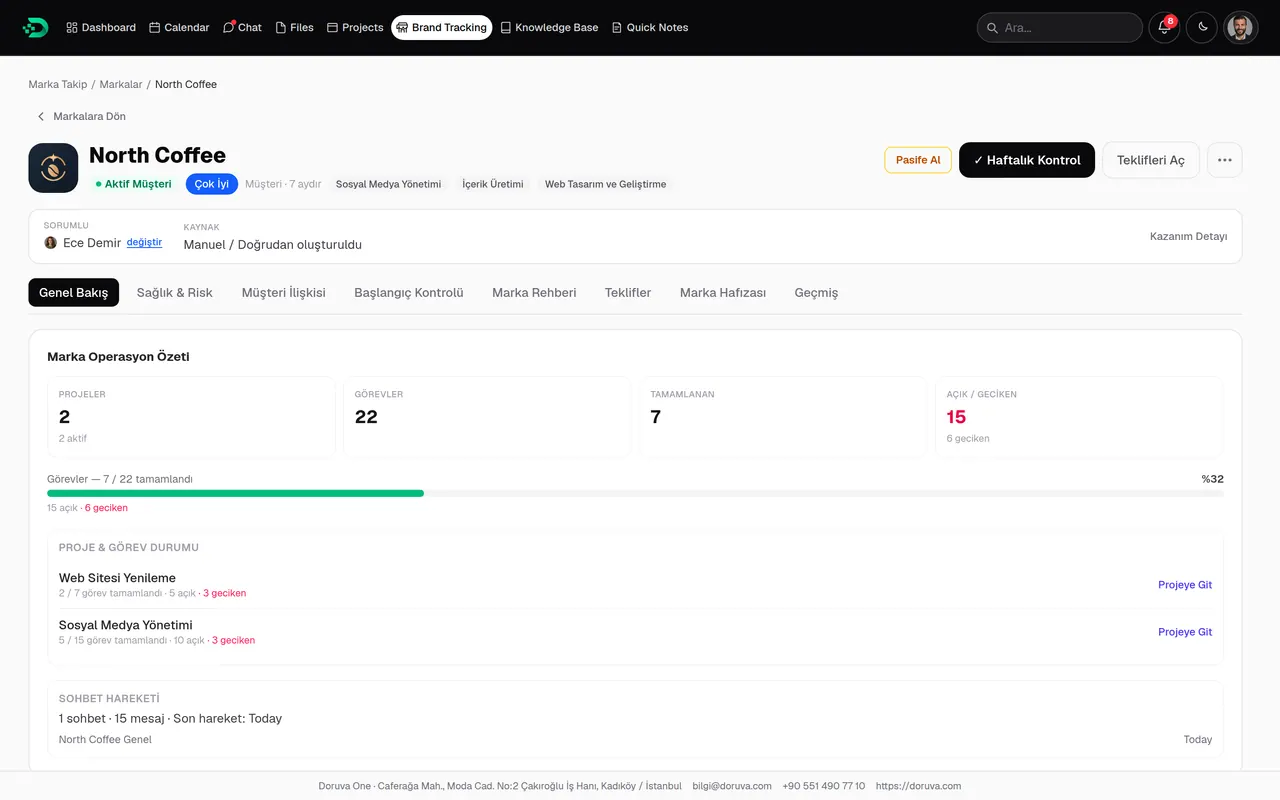This screenshot has height=800, width=1280.
Task: Switch to Sağlık & Risk tab
Action: click(175, 293)
